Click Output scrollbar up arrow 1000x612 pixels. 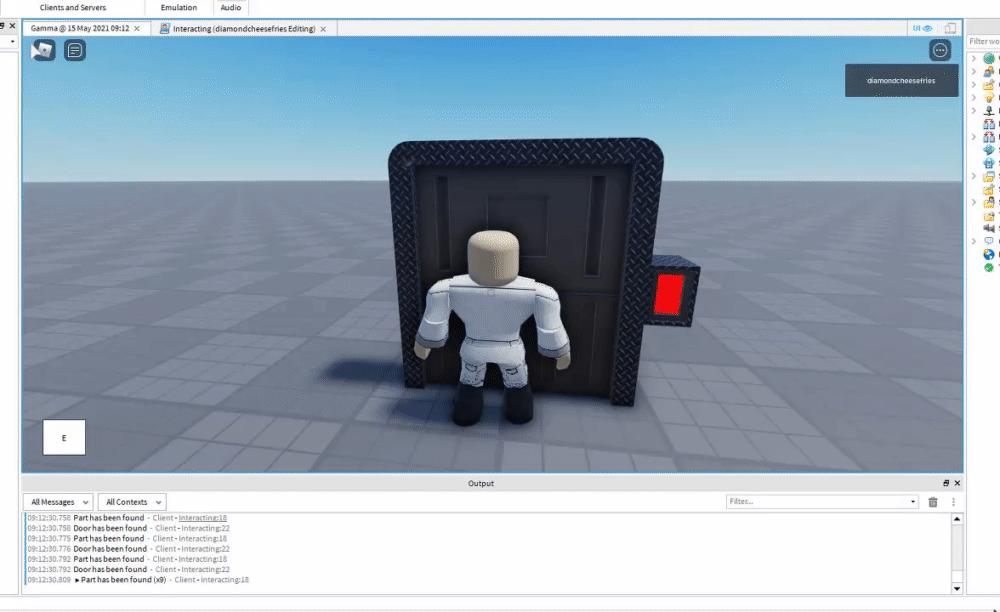click(x=957, y=519)
